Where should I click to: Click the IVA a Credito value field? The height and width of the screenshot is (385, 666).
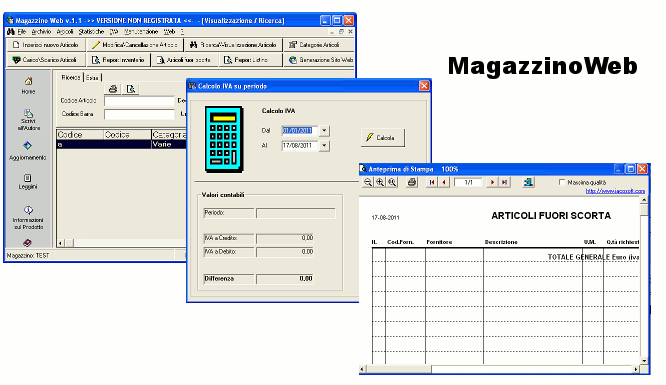(285, 238)
